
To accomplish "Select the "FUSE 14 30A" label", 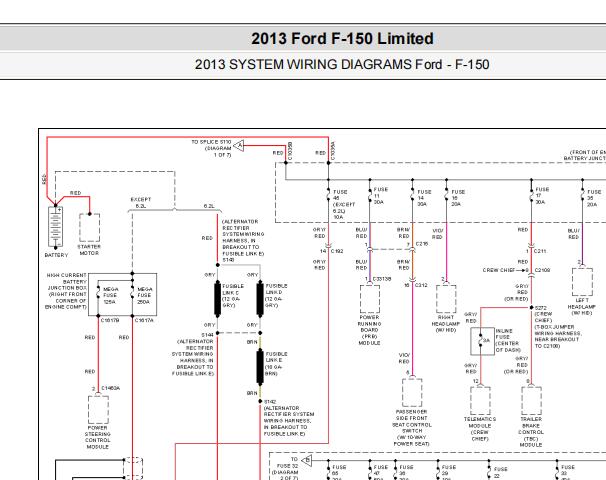I will point(424,198).
